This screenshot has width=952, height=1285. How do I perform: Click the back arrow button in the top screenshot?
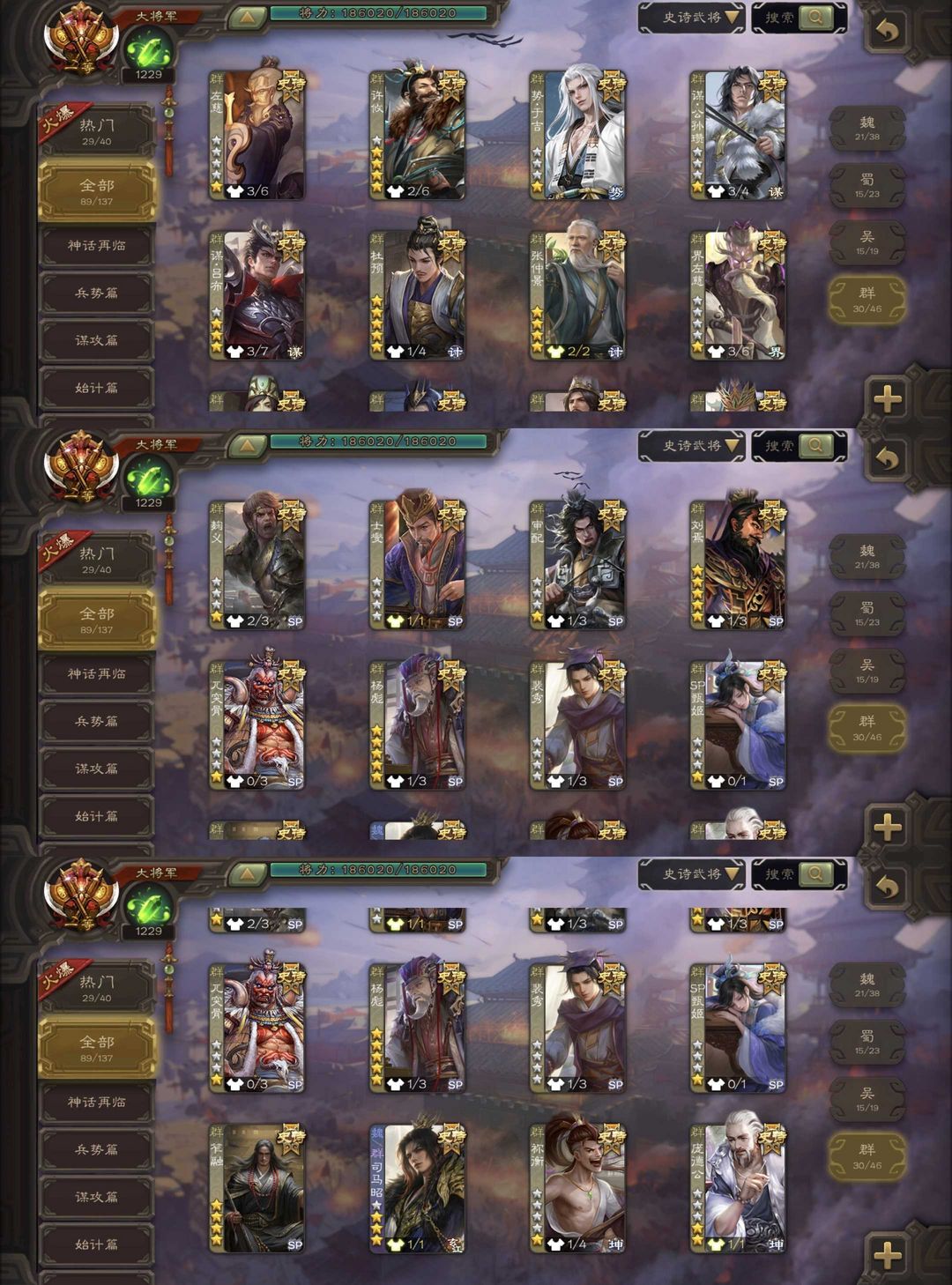(x=887, y=31)
